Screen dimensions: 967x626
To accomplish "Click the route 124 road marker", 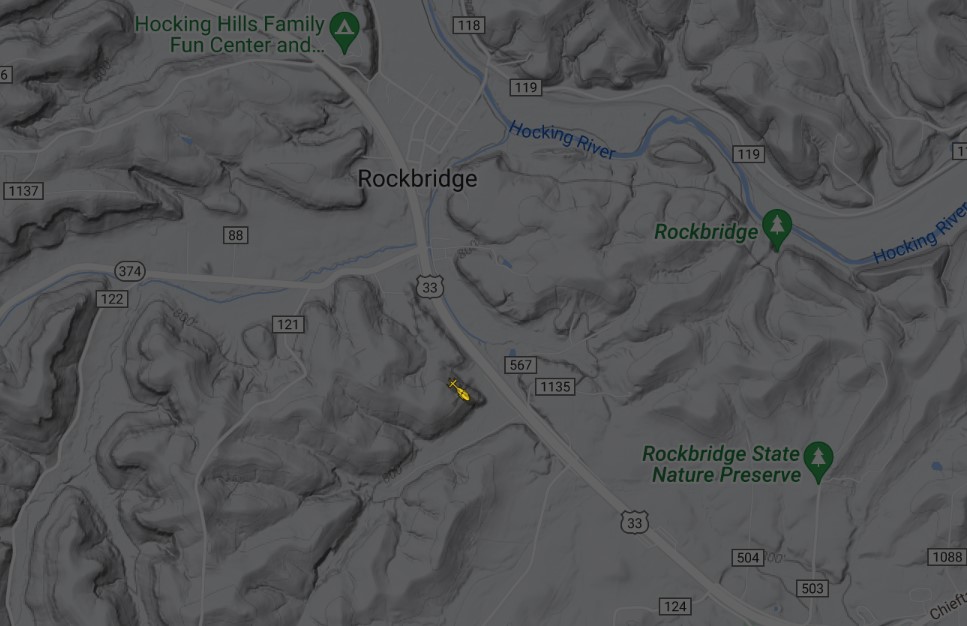I will [x=675, y=606].
